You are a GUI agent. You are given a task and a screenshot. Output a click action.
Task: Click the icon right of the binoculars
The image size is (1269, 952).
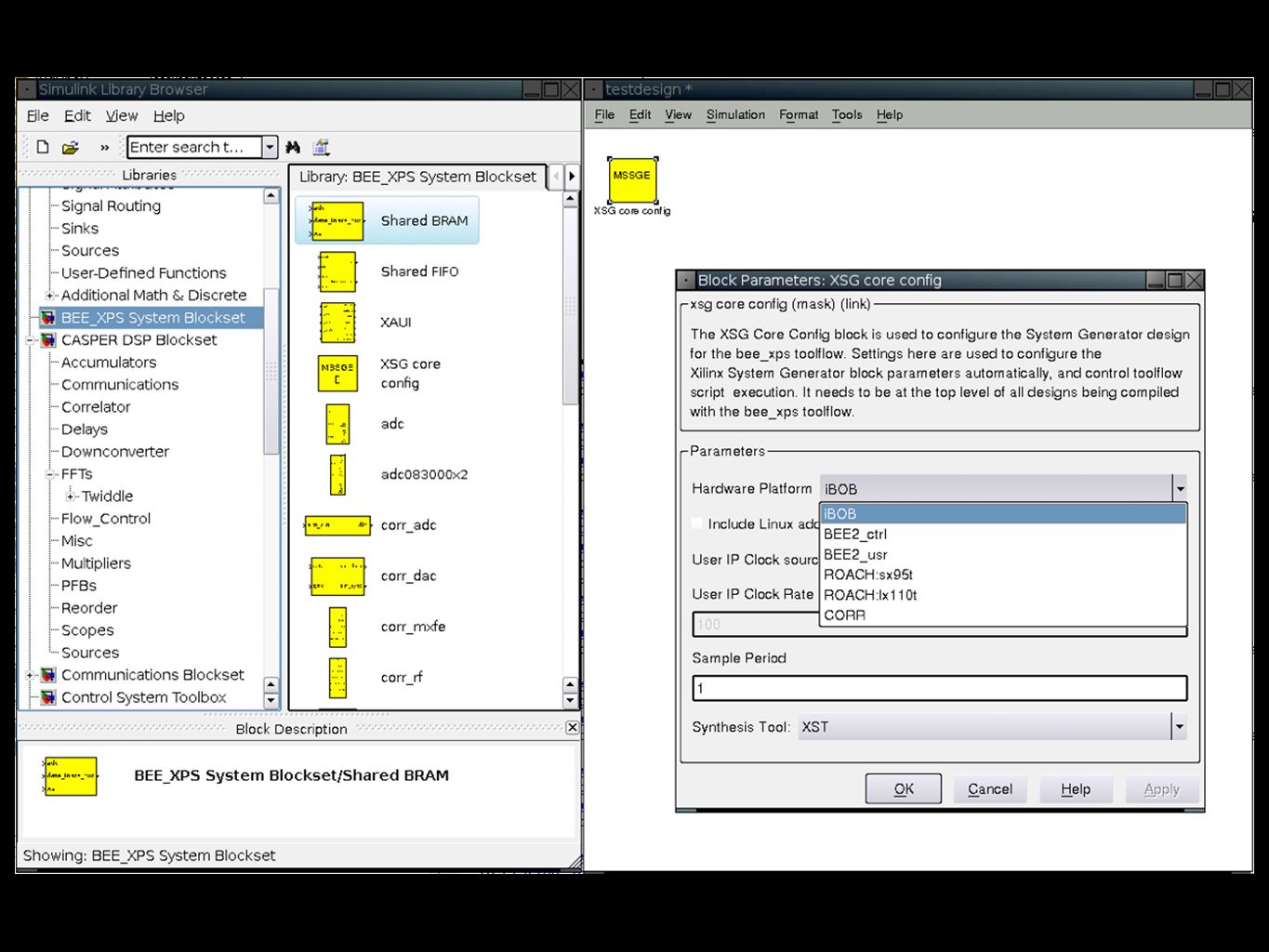pyautogui.click(x=322, y=147)
